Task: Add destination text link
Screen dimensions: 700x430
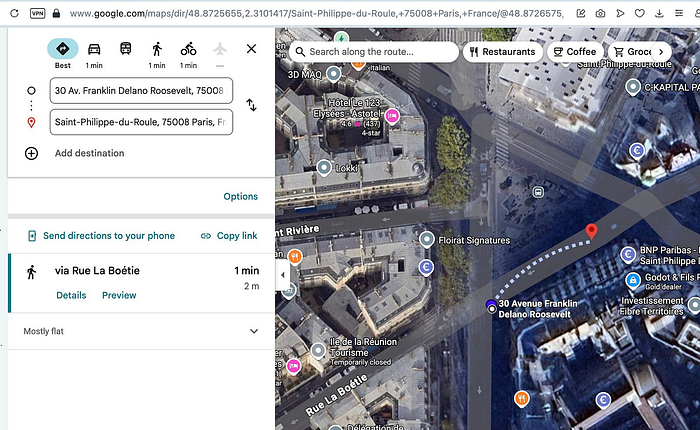Action: click(89, 153)
